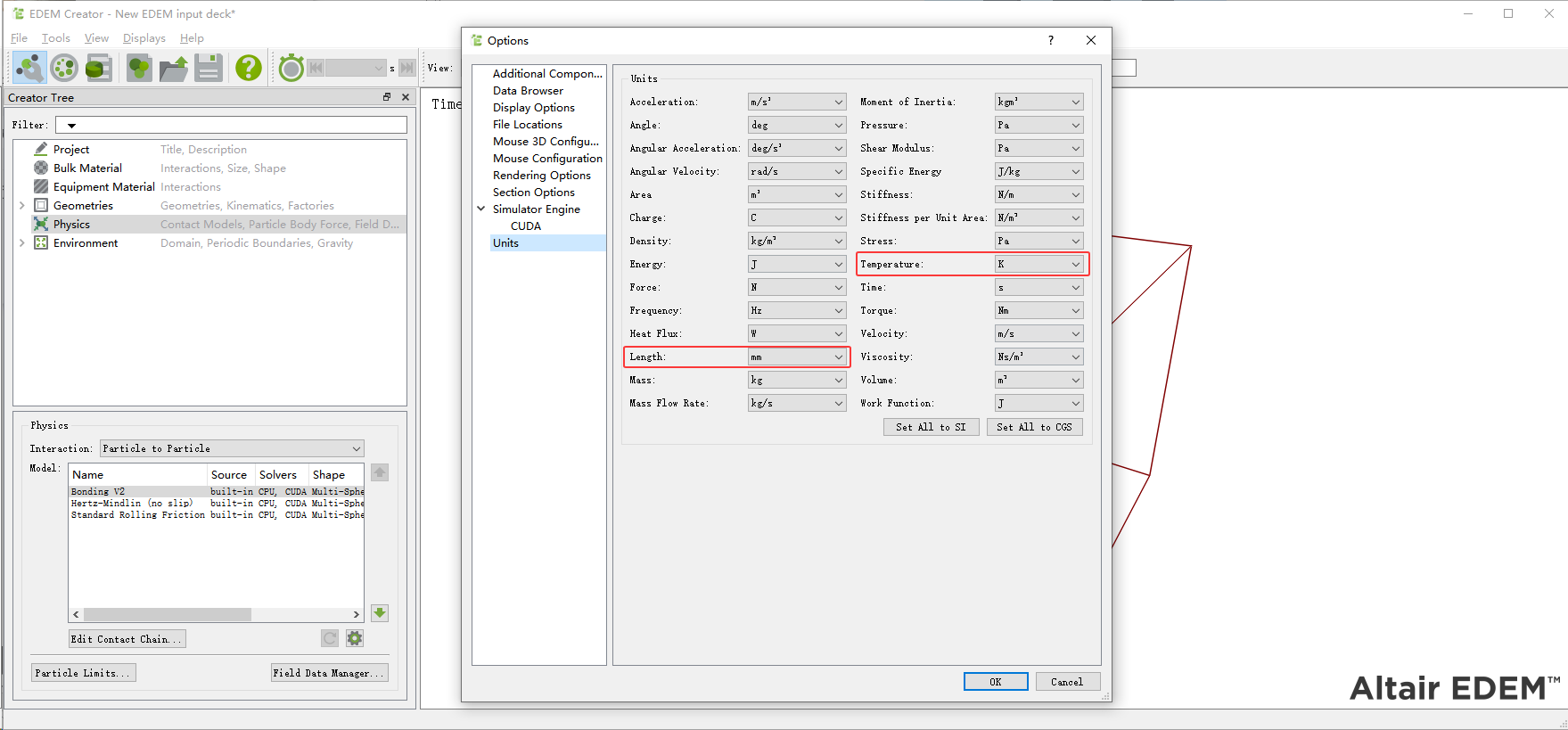Screen dimensions: 1568x730
Task: Switch to the Simulator mode icon
Action: (x=64, y=68)
